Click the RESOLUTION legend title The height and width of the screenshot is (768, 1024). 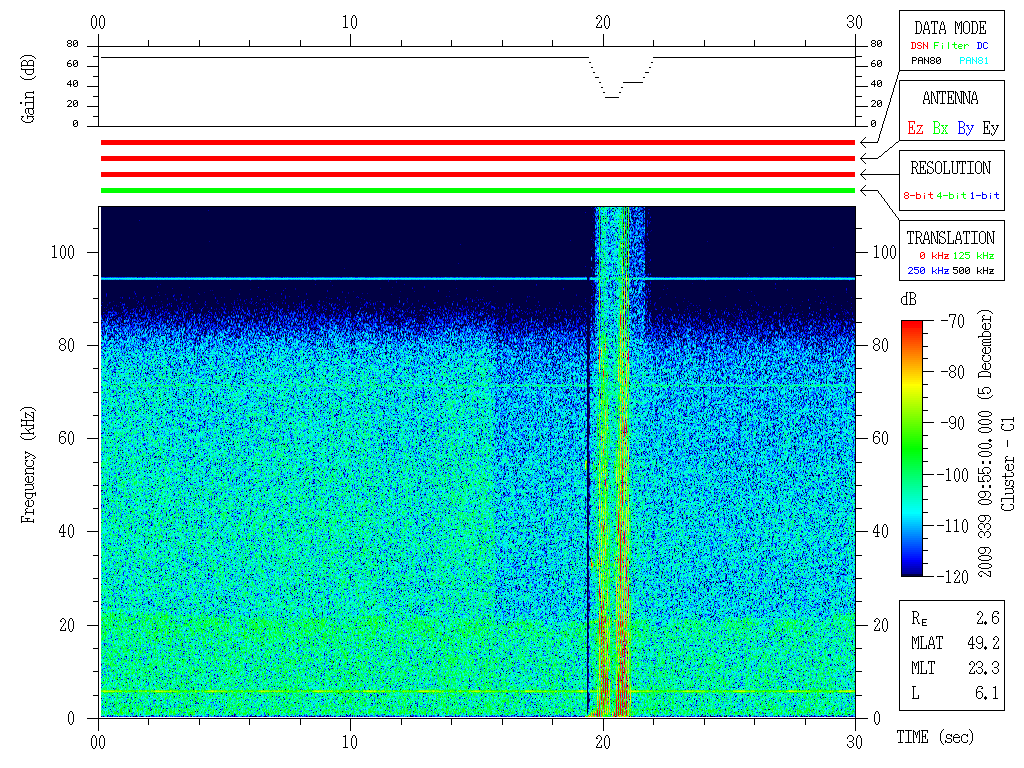point(950,168)
